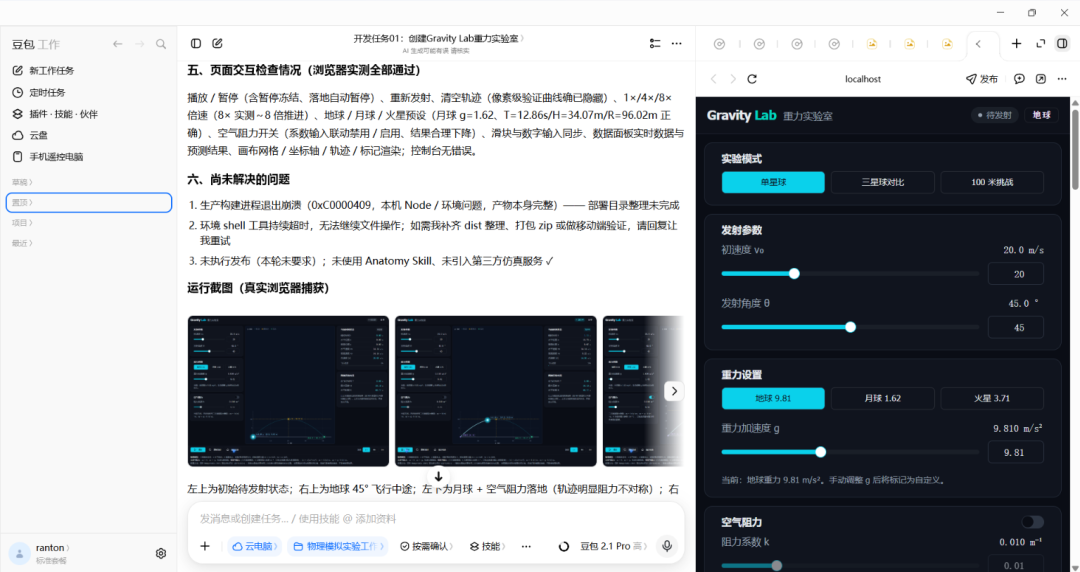This screenshot has height=572, width=1080.
Task: Go back in the preview browser
Action: pos(714,79)
